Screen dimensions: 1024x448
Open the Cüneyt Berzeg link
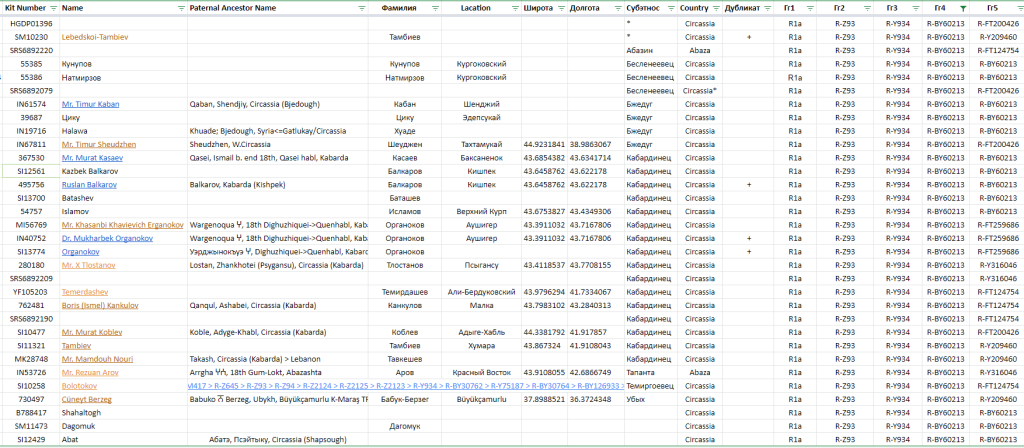[87, 399]
